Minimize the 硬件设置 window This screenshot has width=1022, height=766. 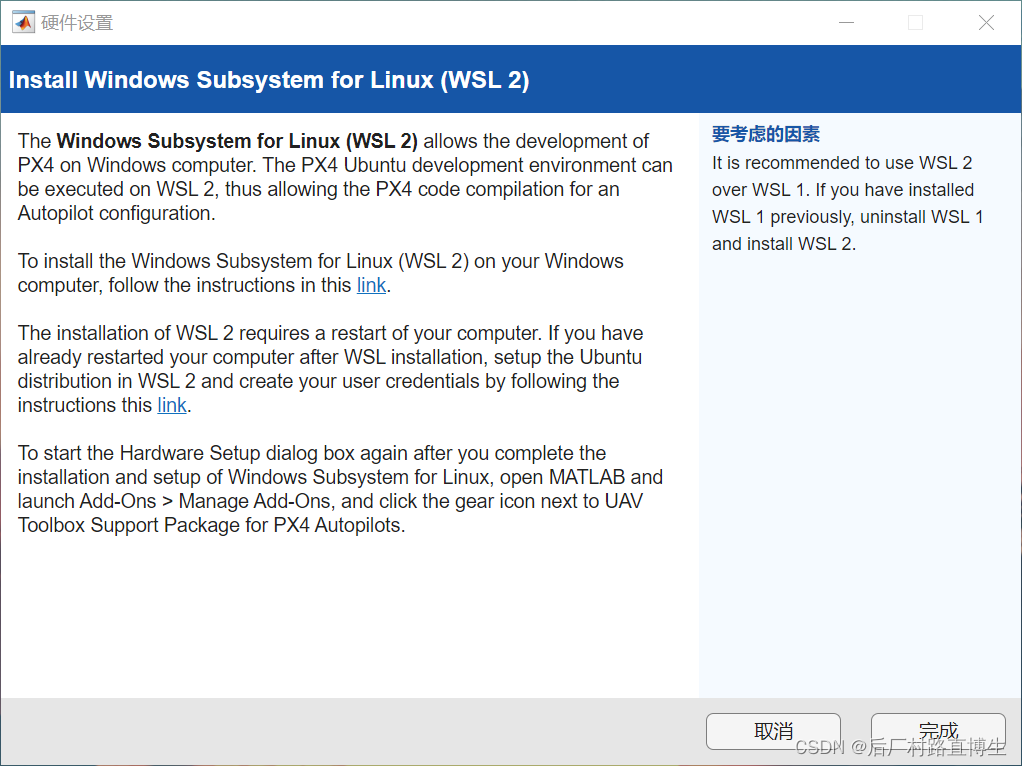pos(846,23)
